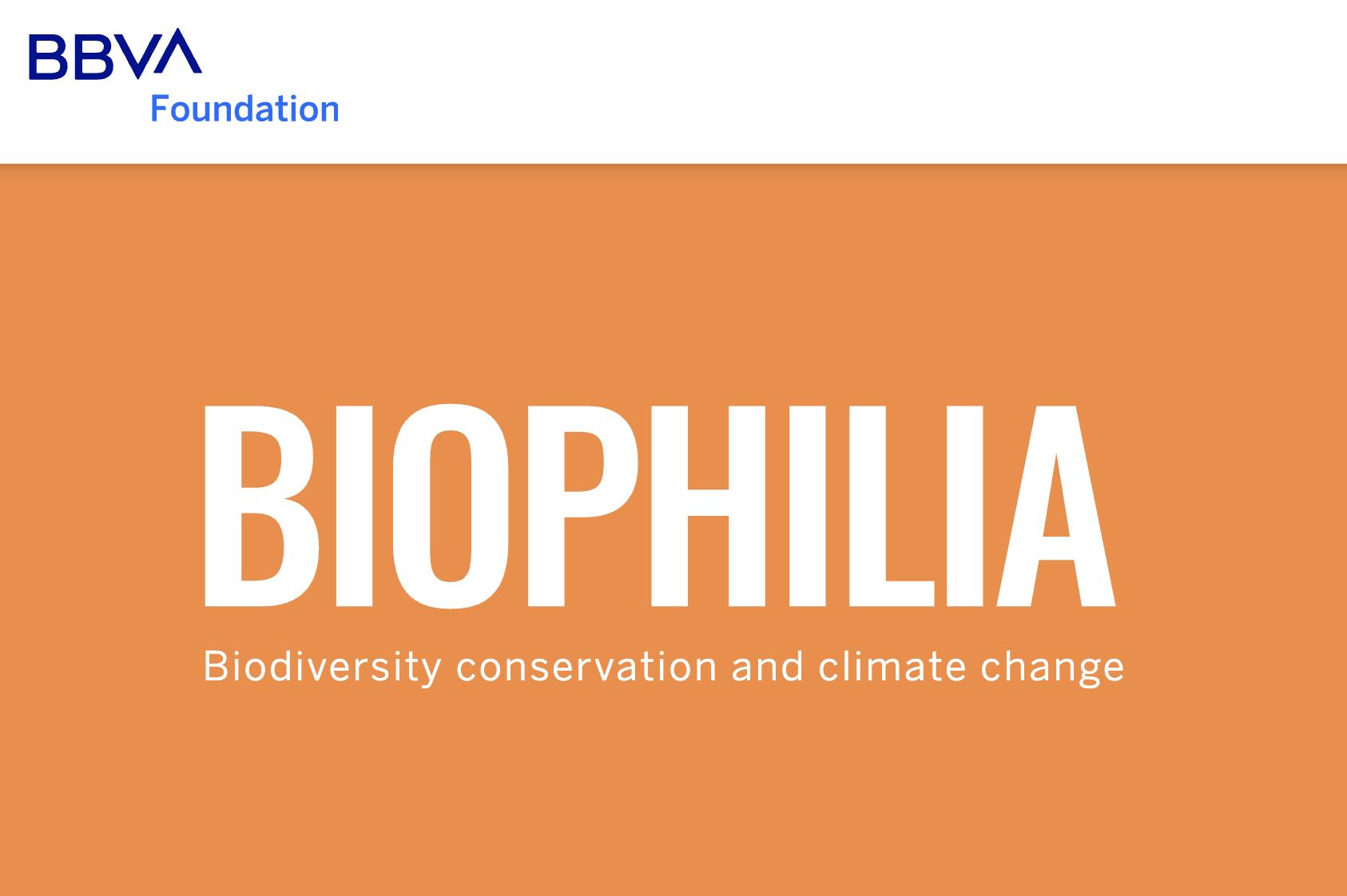Click the BIOPHILIA headline title

pos(660,505)
